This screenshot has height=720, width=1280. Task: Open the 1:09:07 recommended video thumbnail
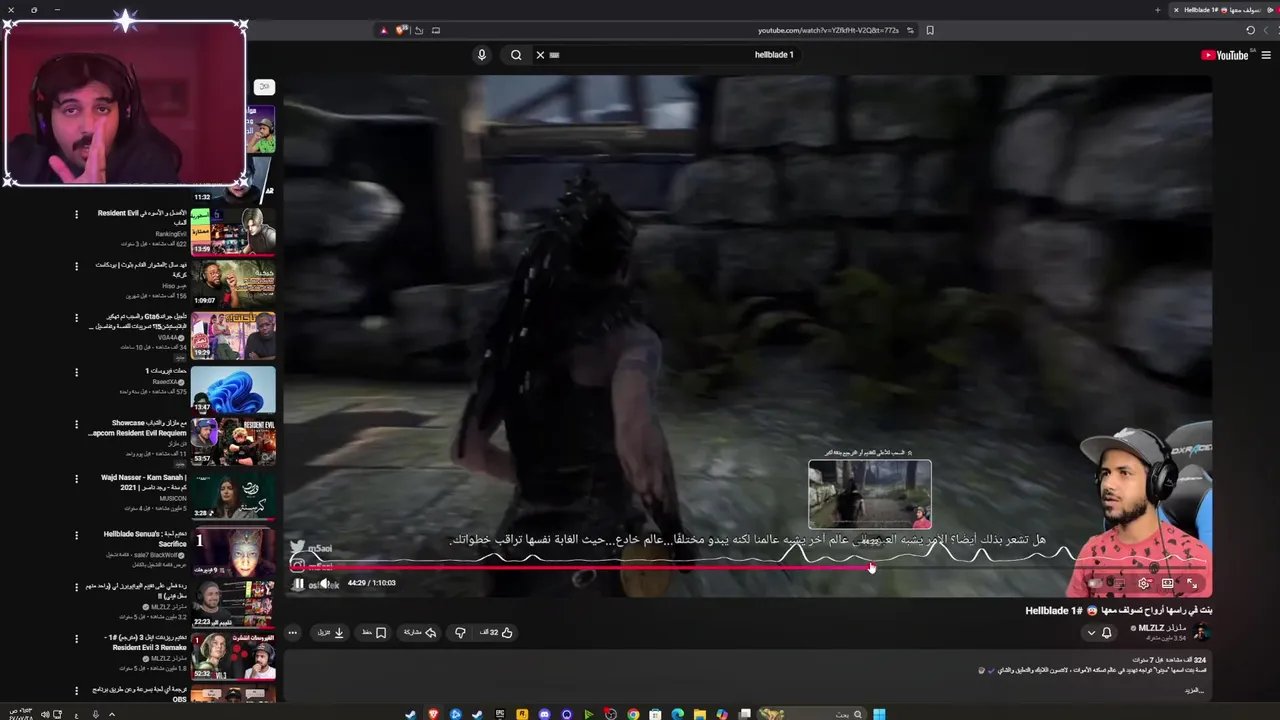click(x=233, y=283)
